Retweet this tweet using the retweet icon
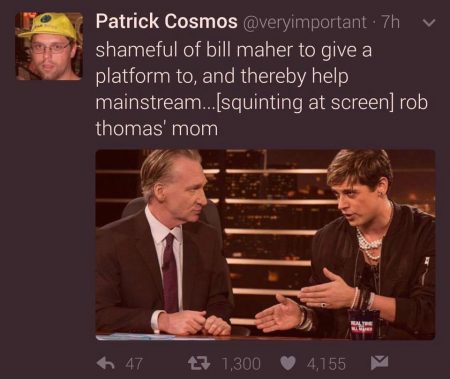The height and width of the screenshot is (379, 450). pos(199,363)
